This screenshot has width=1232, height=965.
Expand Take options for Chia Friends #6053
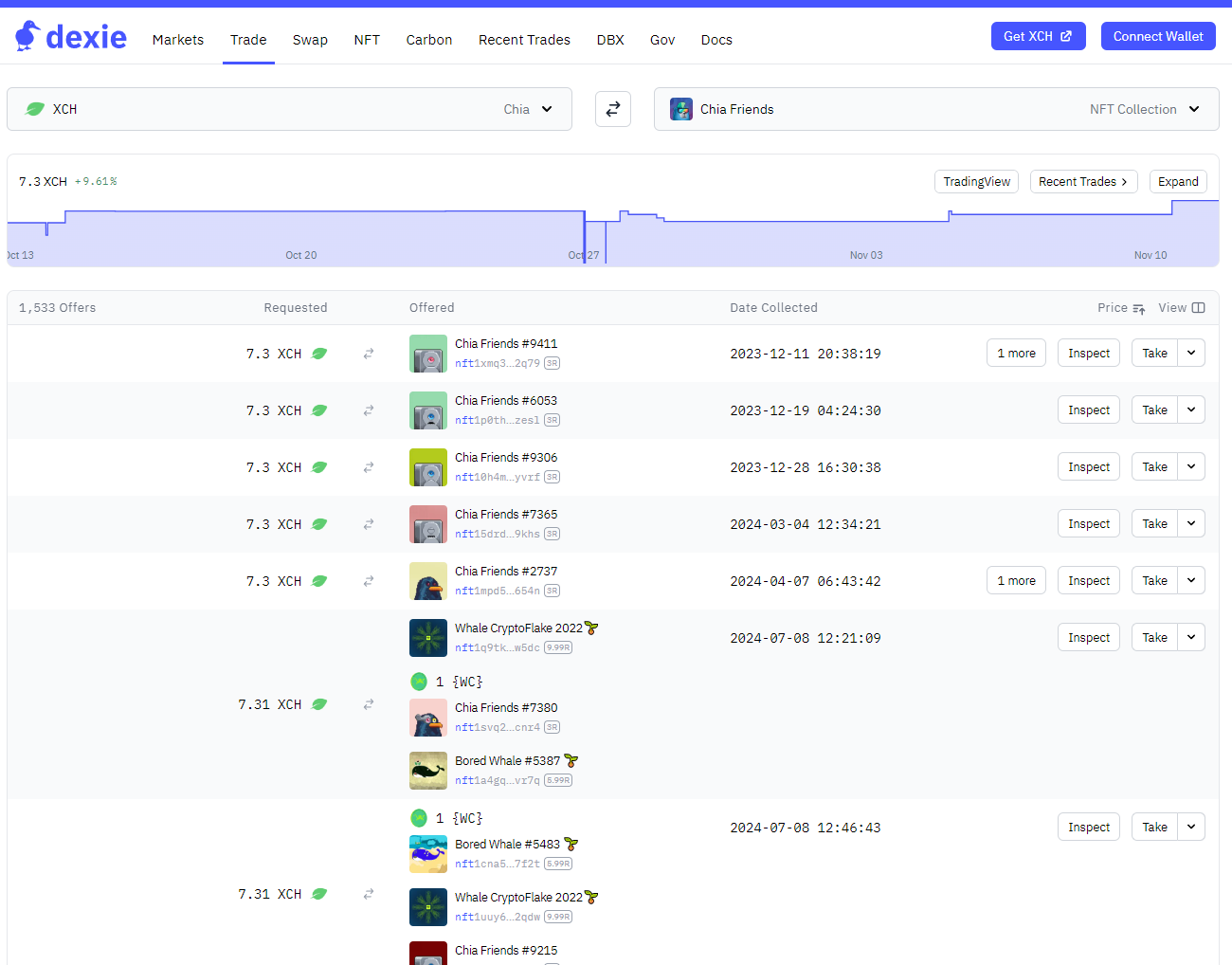1191,410
